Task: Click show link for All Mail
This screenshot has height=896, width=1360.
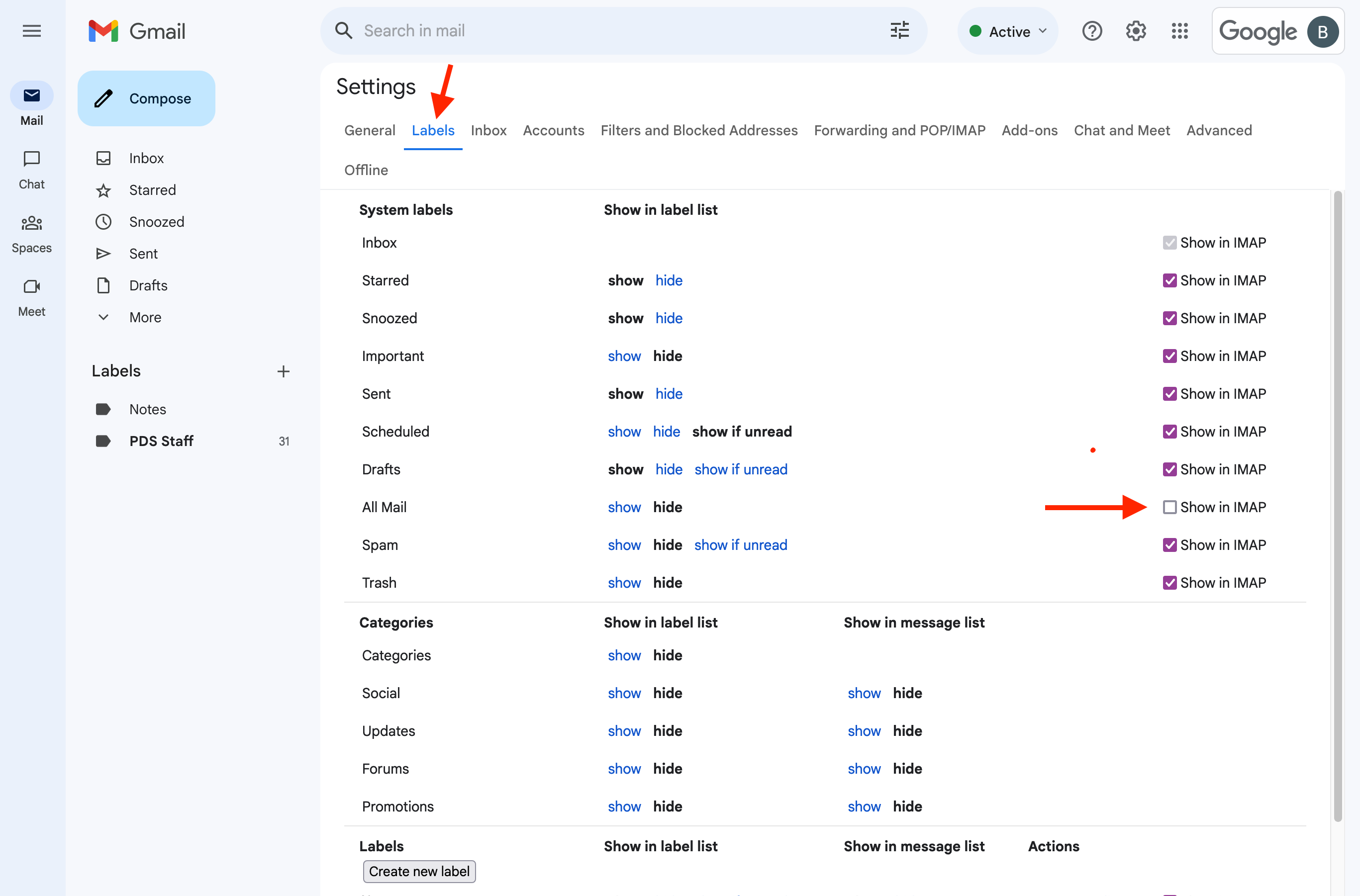Action: tap(624, 507)
